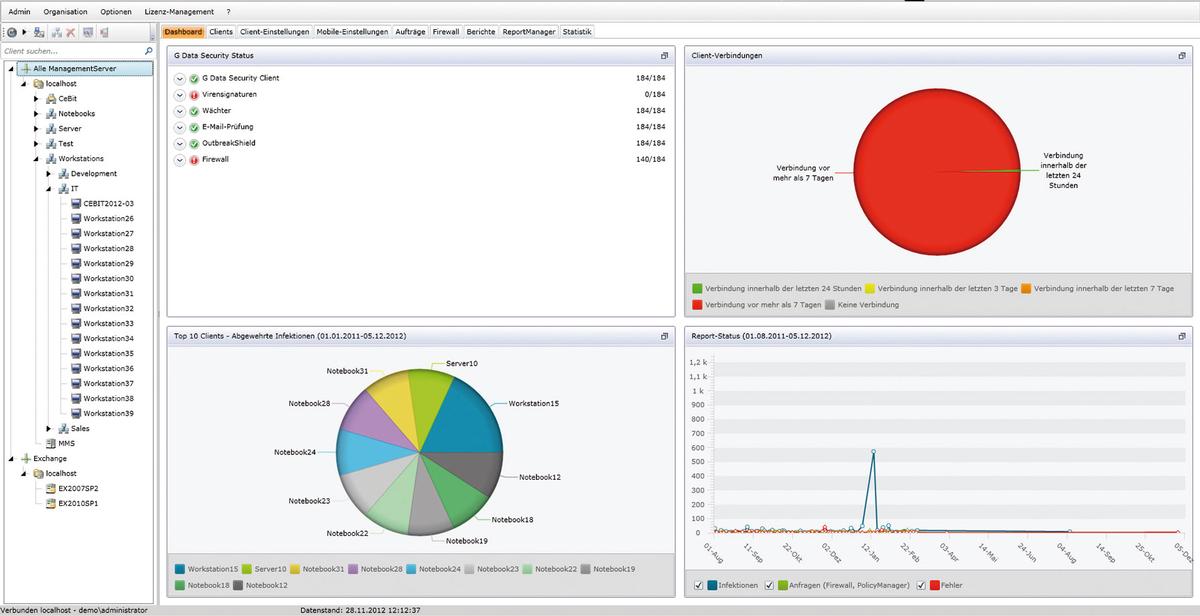Click gray swatch for Keine Verbindung
This screenshot has width=1200, height=616.
(x=830, y=304)
